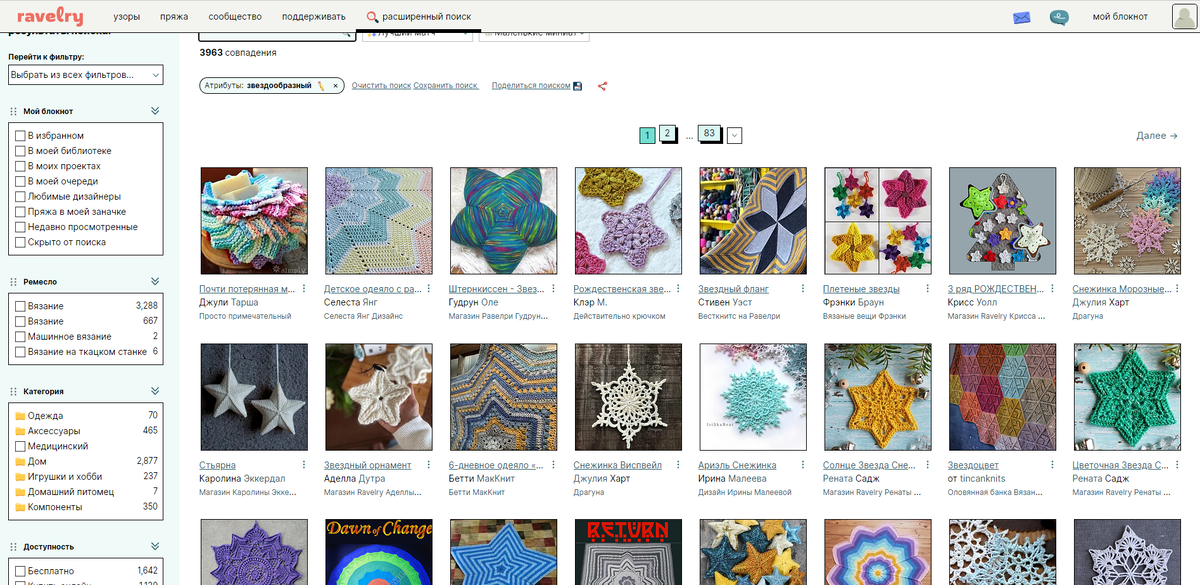Click the save disk icon beside share search
Viewport: 1200px width, 585px height.
[x=578, y=86]
